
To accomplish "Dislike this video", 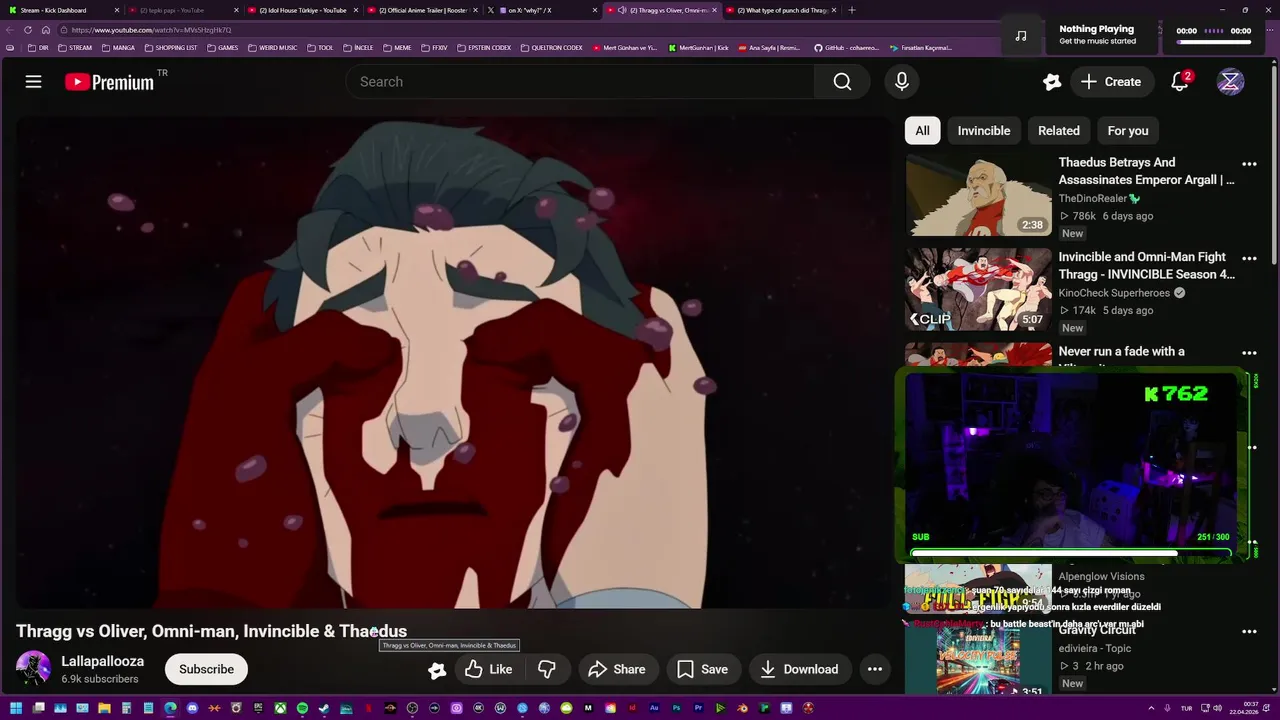I will point(547,669).
